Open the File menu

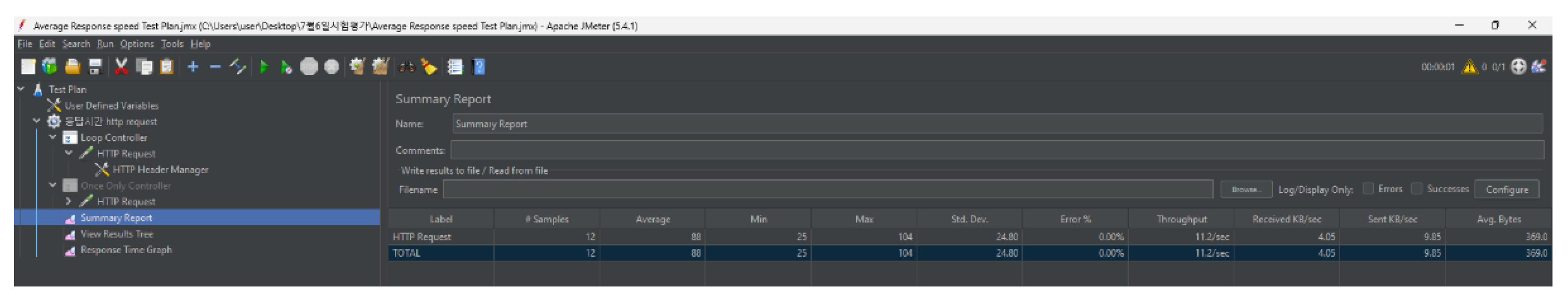tap(25, 44)
